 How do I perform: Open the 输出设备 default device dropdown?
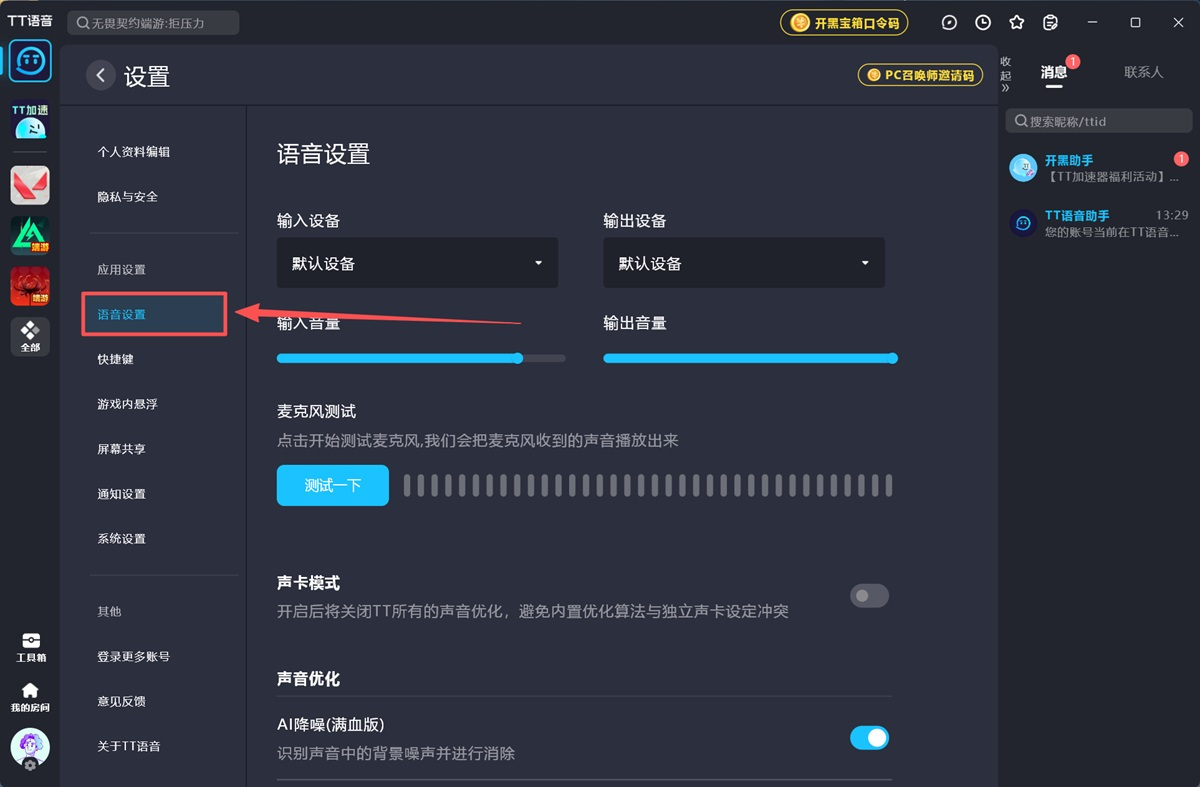pos(743,262)
